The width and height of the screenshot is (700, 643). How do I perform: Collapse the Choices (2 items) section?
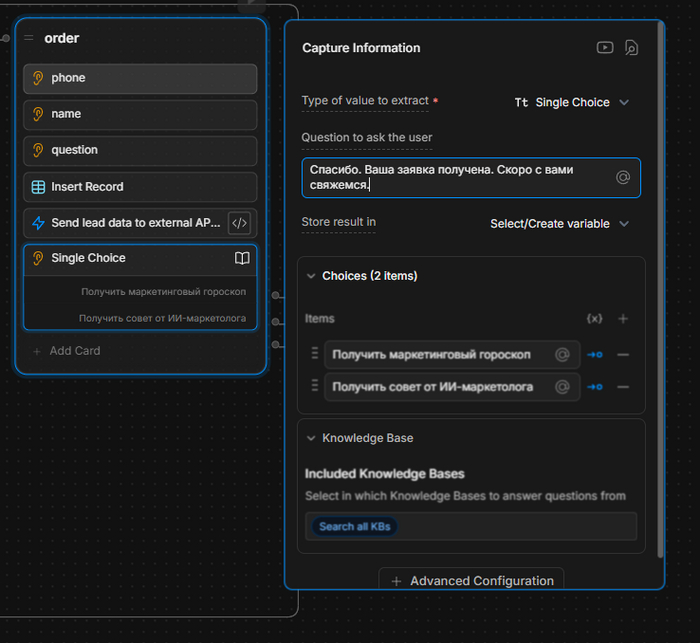(x=311, y=276)
